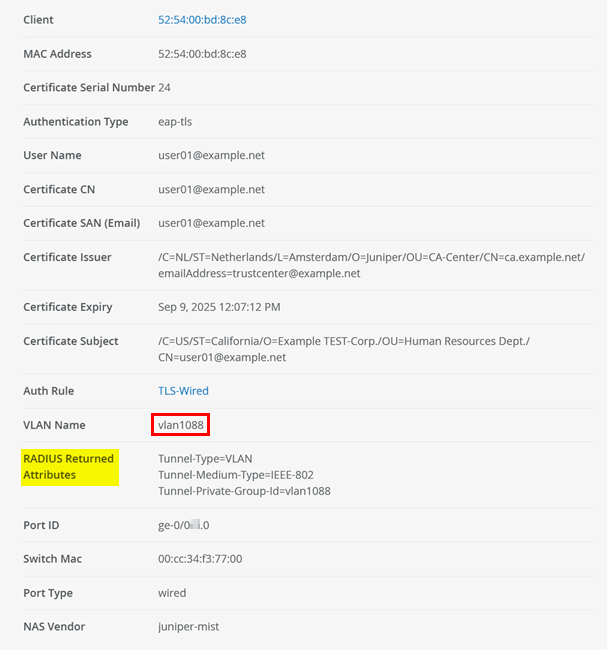Viewport: 607px width, 650px height.
Task: Select the Tunnel-Type=VLAN attribute text
Action: tap(207, 459)
